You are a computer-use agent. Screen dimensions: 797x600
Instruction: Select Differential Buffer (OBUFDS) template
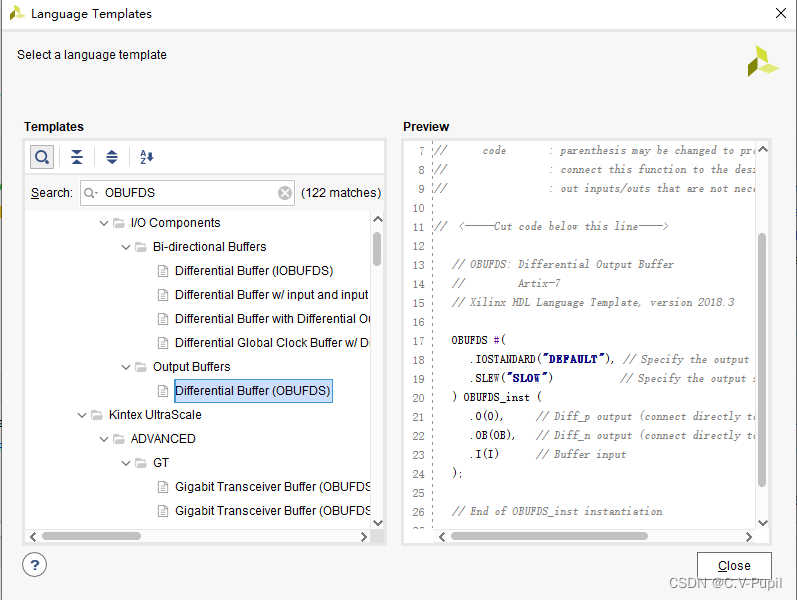click(253, 391)
